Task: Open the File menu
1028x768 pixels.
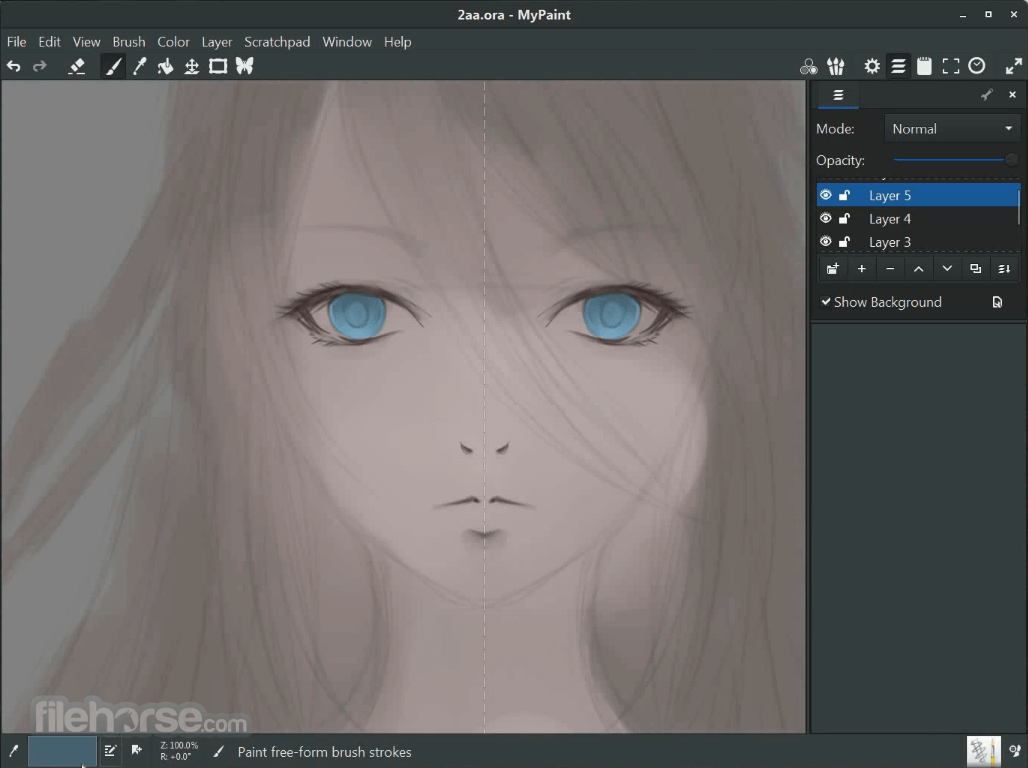Action: 16,42
